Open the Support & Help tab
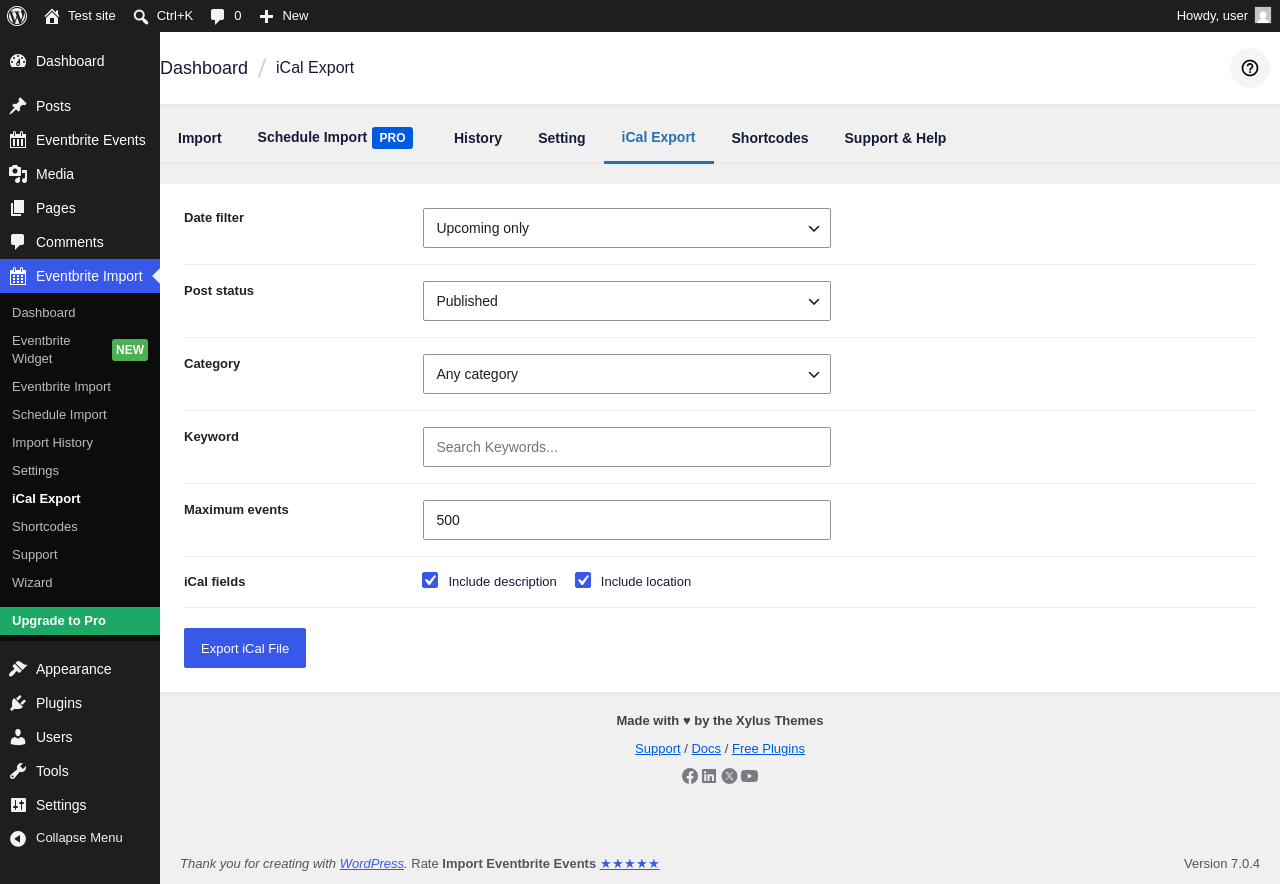This screenshot has width=1280, height=884. (x=895, y=138)
